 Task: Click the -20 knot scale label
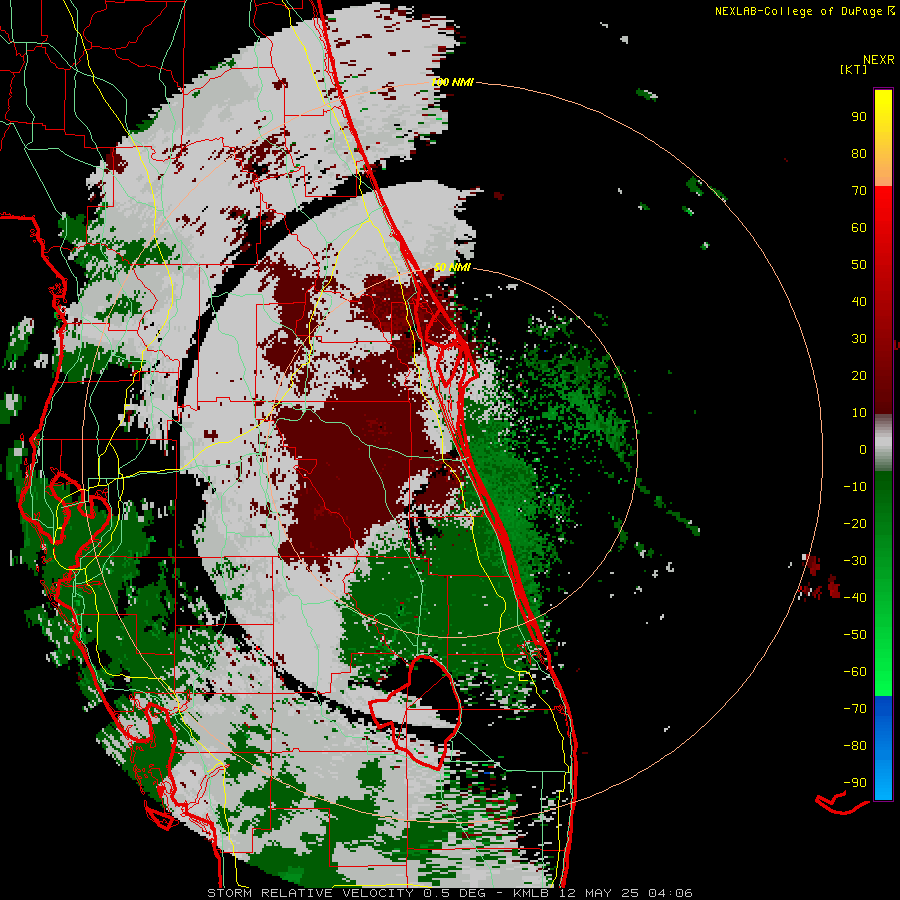855,524
